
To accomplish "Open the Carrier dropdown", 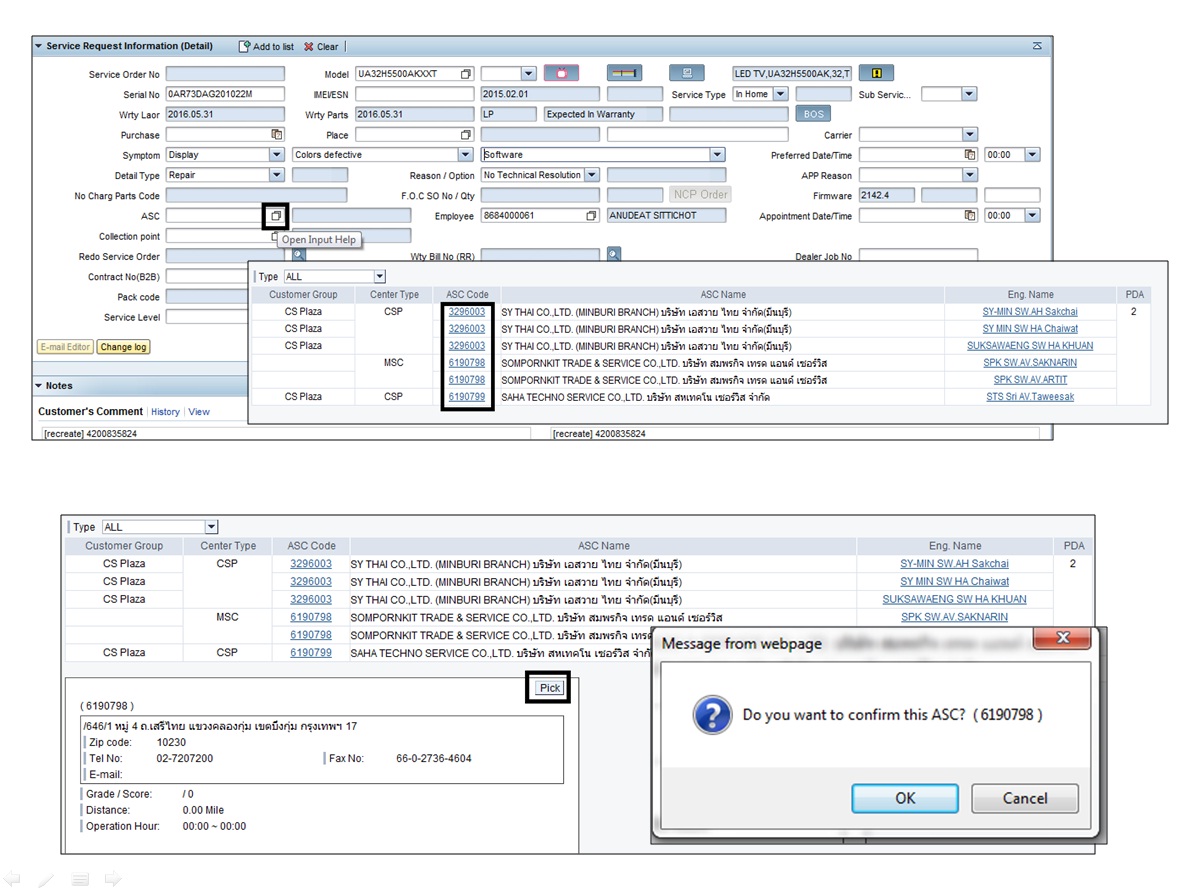I will point(969,134).
